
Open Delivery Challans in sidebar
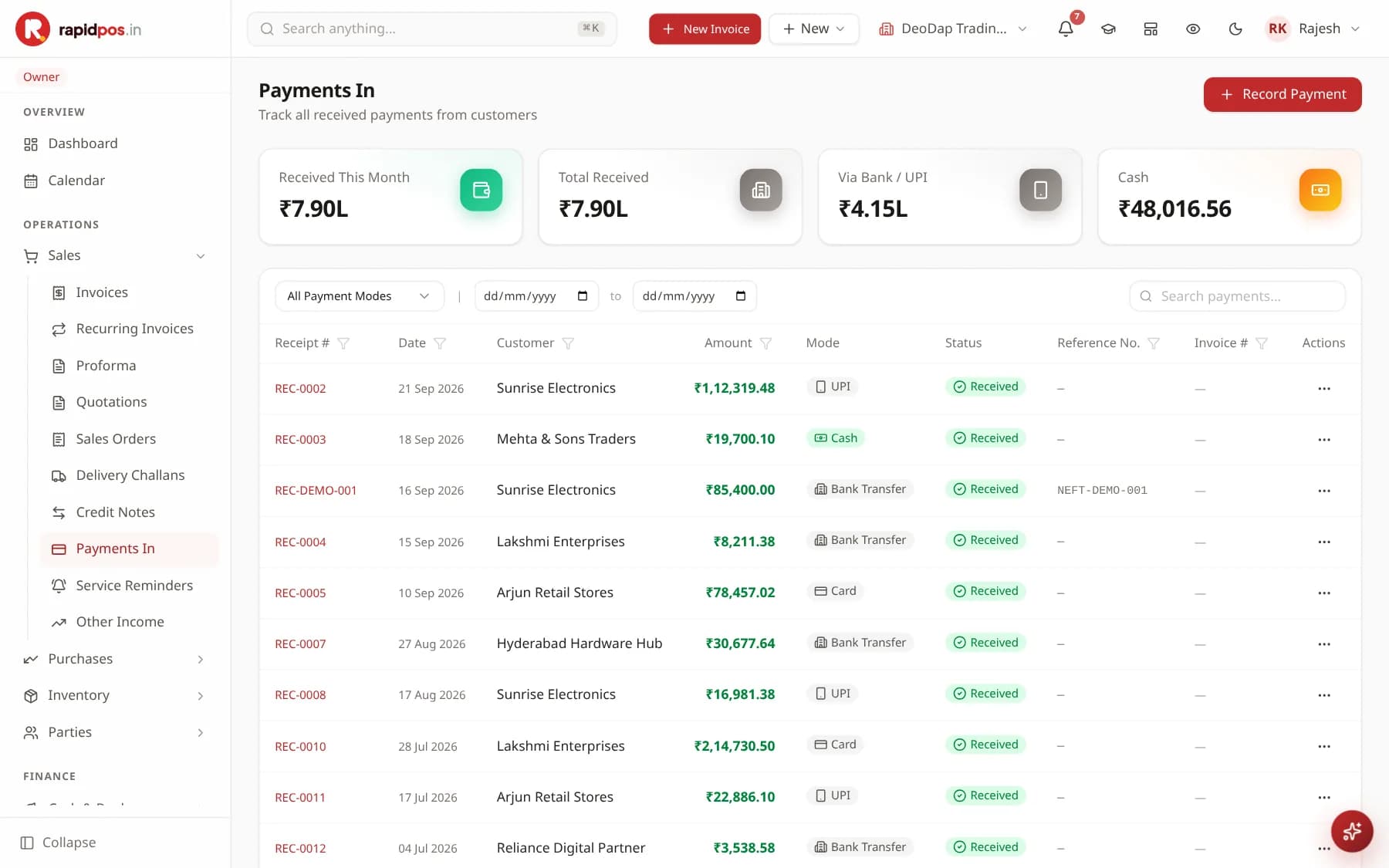(x=130, y=475)
